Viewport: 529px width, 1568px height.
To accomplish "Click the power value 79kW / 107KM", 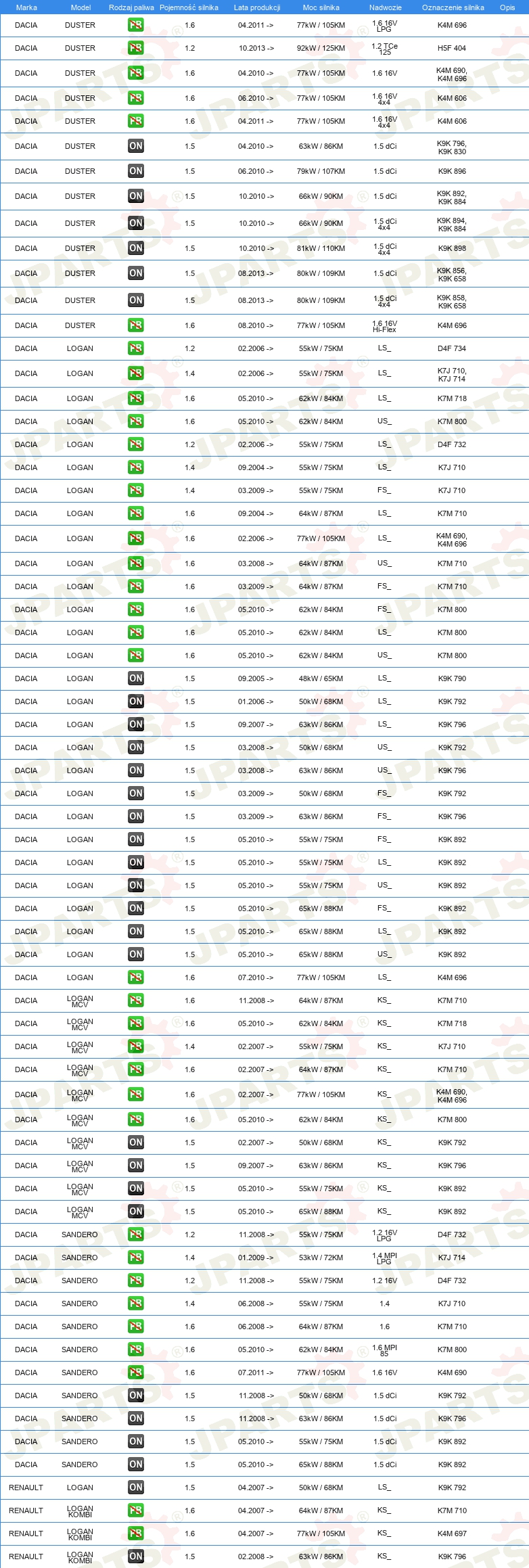I will (321, 171).
